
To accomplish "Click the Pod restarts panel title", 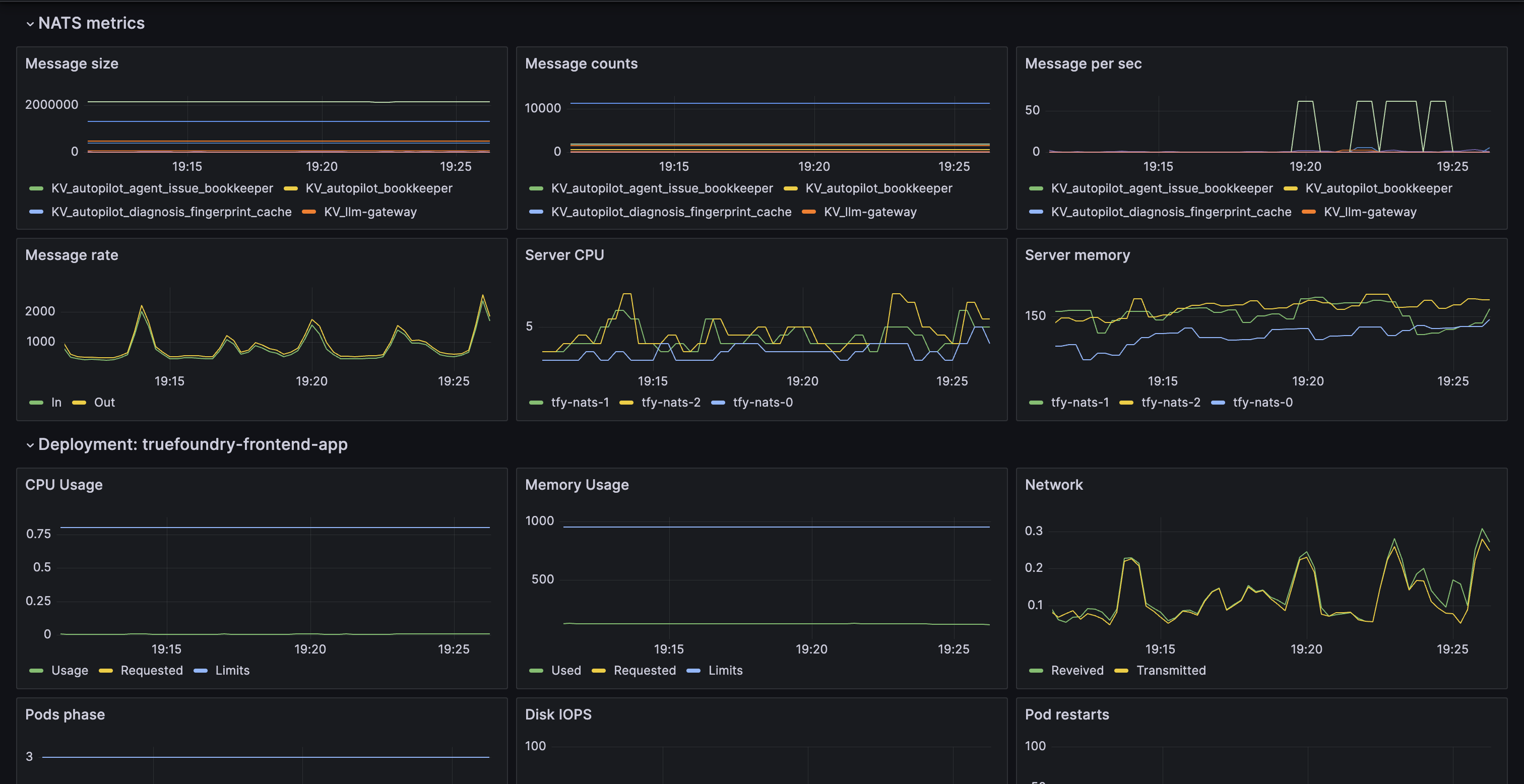I will click(x=1066, y=714).
